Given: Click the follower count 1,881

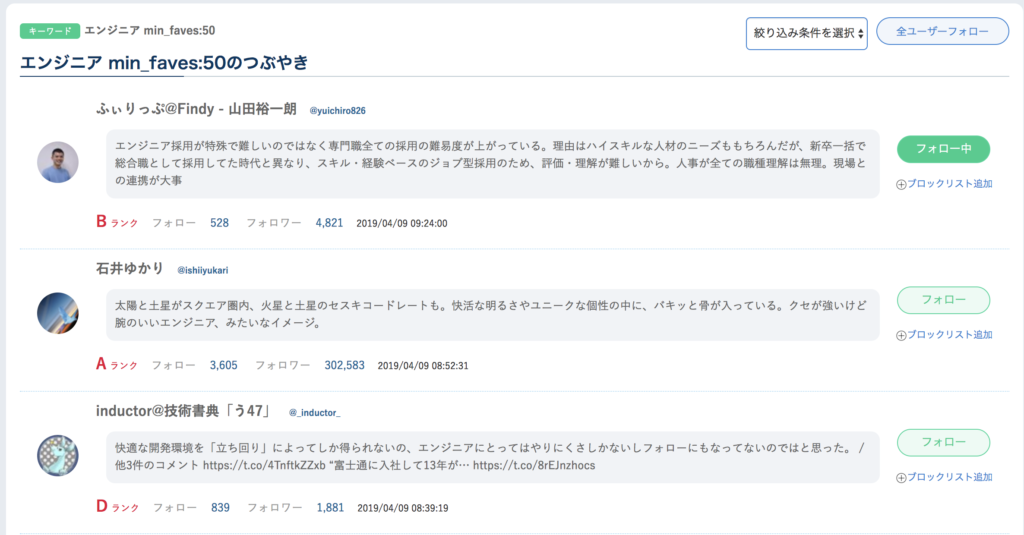Looking at the screenshot, I should point(330,507).
